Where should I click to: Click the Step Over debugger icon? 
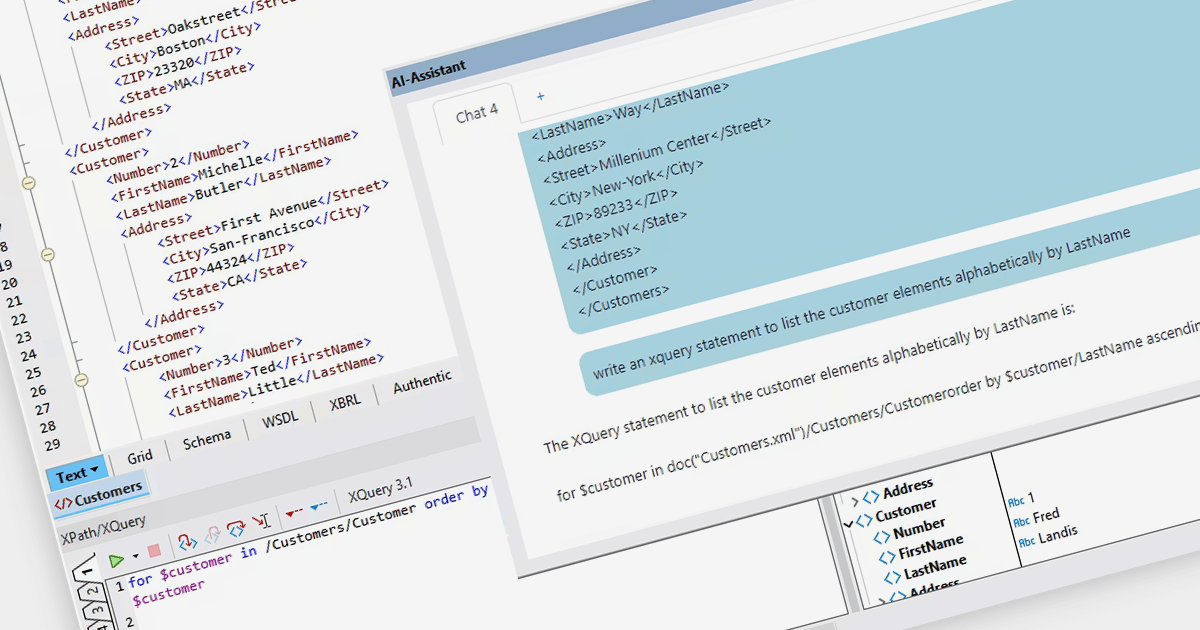[x=236, y=529]
